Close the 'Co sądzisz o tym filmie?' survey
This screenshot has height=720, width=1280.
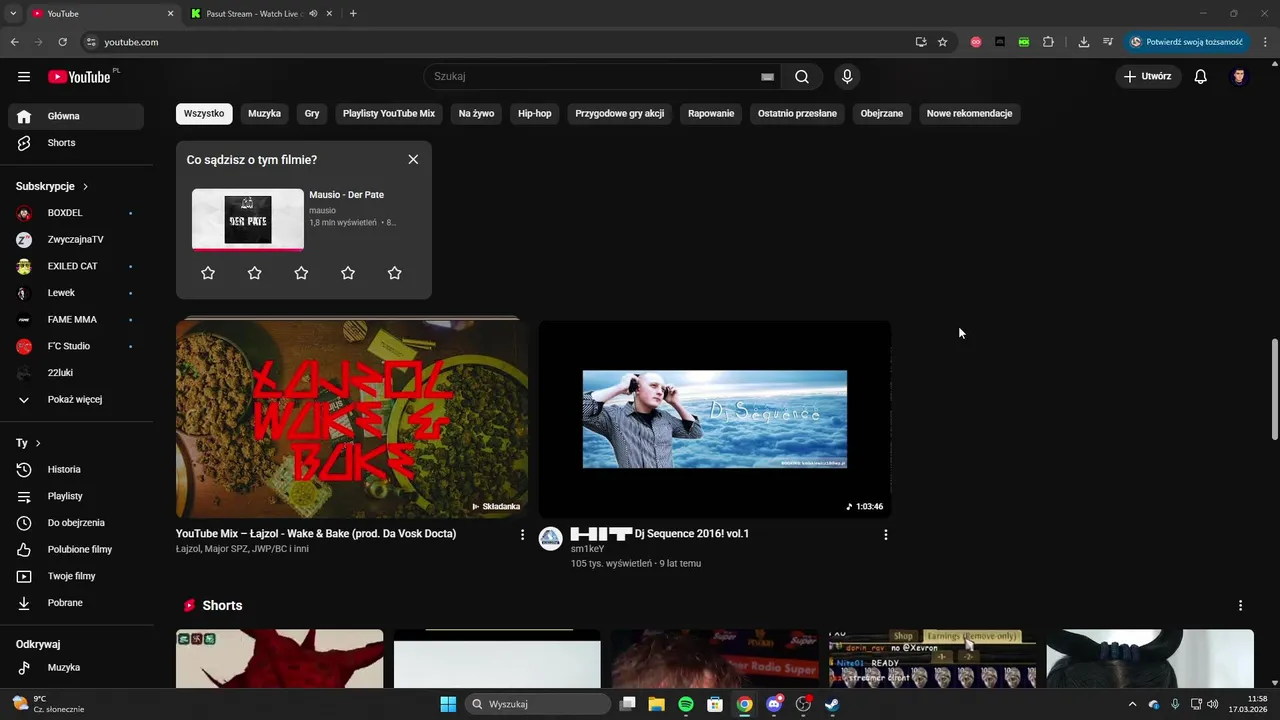coord(413,160)
